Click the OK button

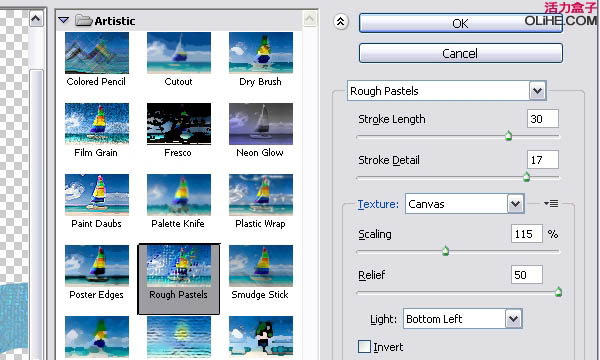tap(461, 23)
